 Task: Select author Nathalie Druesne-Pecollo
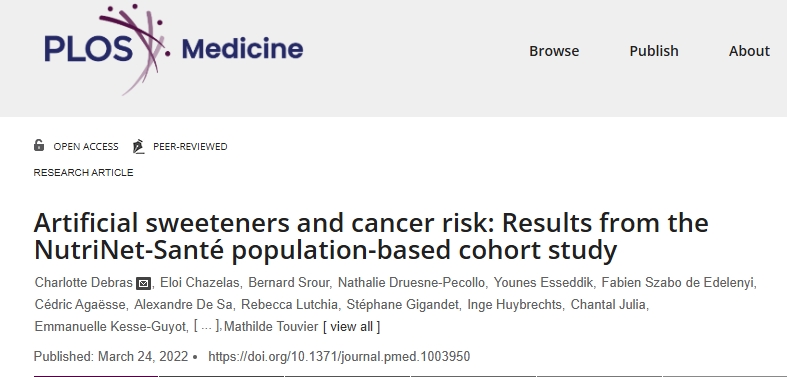(411, 283)
